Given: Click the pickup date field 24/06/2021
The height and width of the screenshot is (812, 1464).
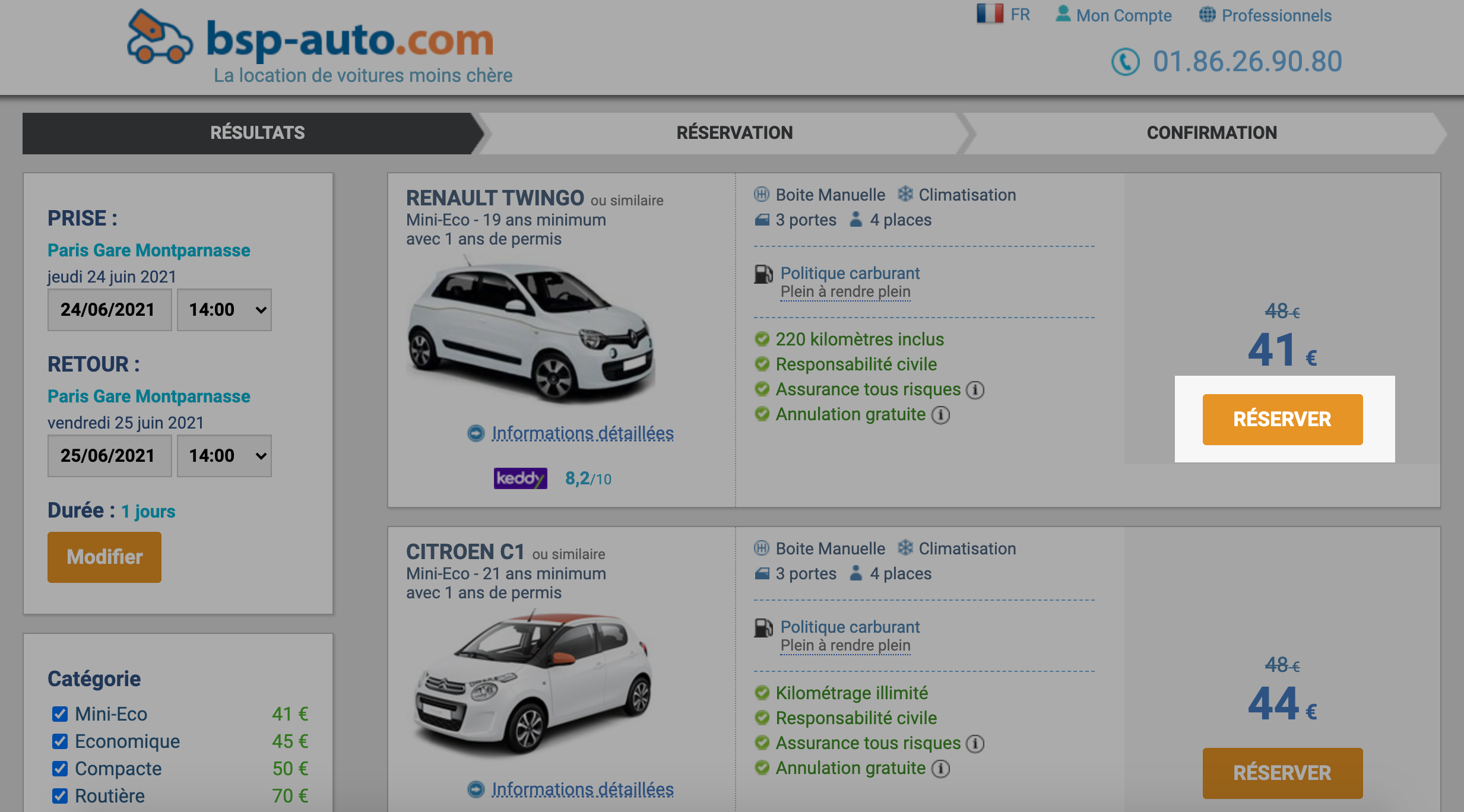Looking at the screenshot, I should 109,310.
